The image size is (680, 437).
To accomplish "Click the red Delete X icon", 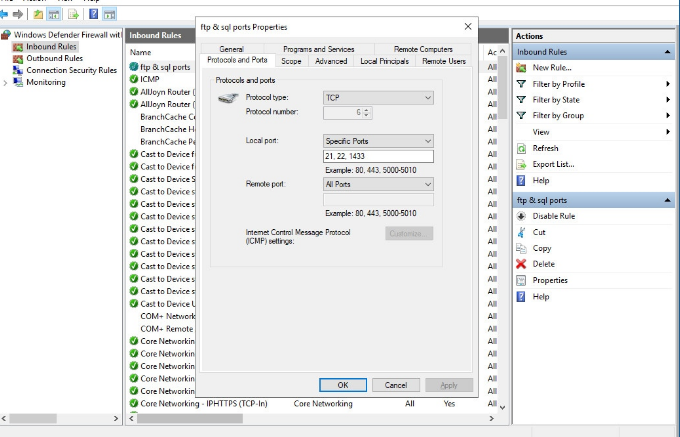I will (x=521, y=264).
